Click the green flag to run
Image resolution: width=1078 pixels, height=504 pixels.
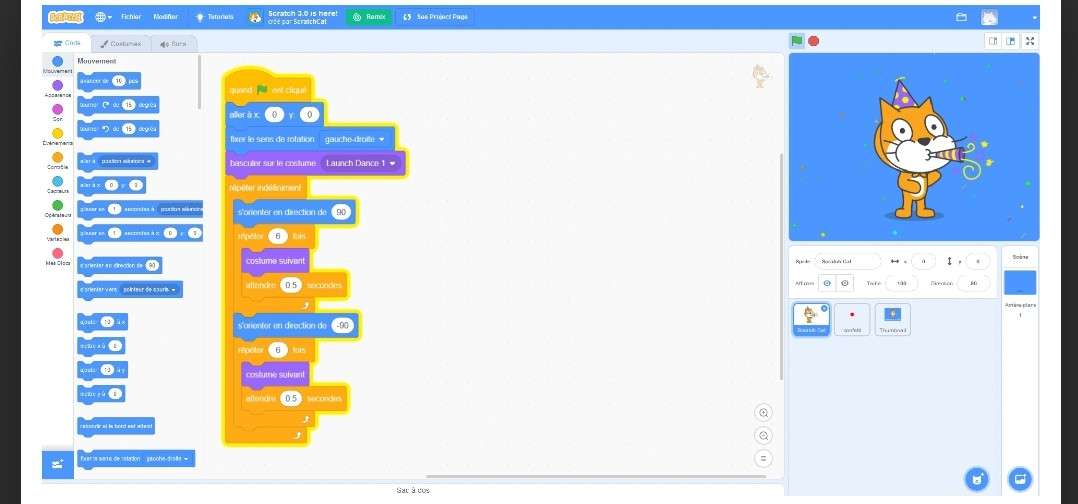click(x=796, y=41)
